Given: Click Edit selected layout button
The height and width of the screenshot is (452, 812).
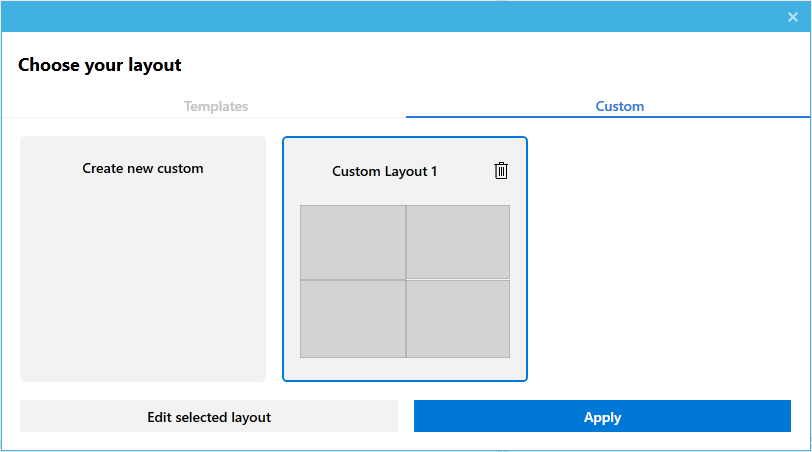Looking at the screenshot, I should pyautogui.click(x=209, y=416).
